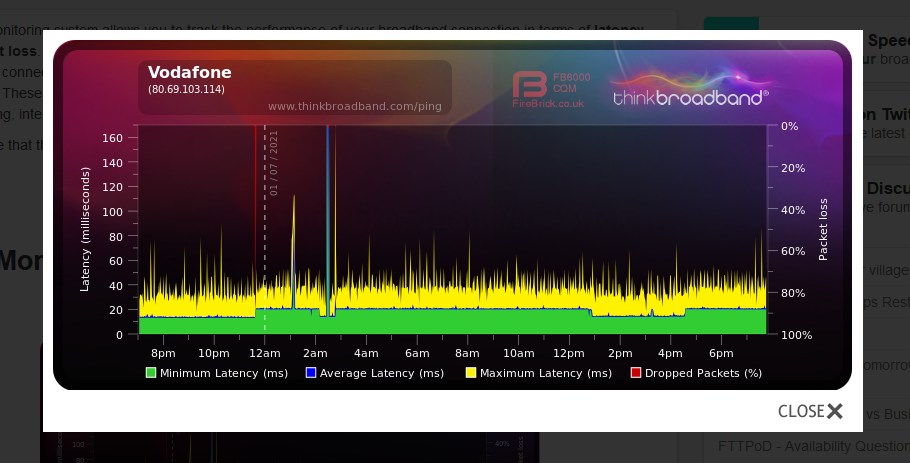Click the Latency (milliseconds) axis title
The image size is (910, 463).
point(85,229)
